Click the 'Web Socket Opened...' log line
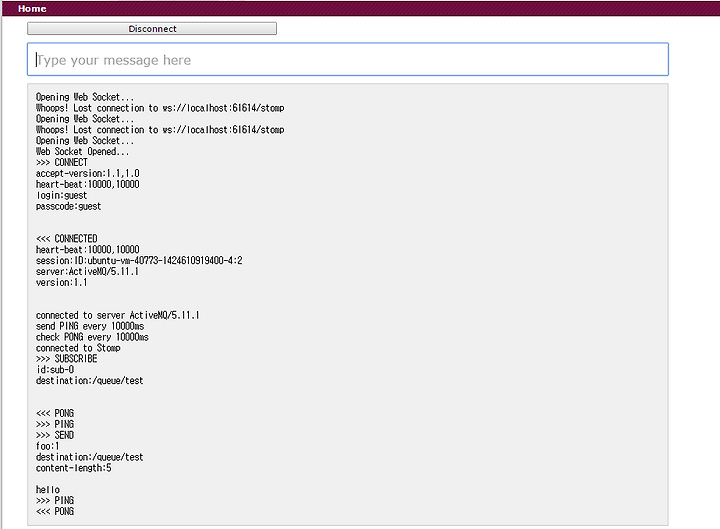720x529 pixels. pos(83,152)
